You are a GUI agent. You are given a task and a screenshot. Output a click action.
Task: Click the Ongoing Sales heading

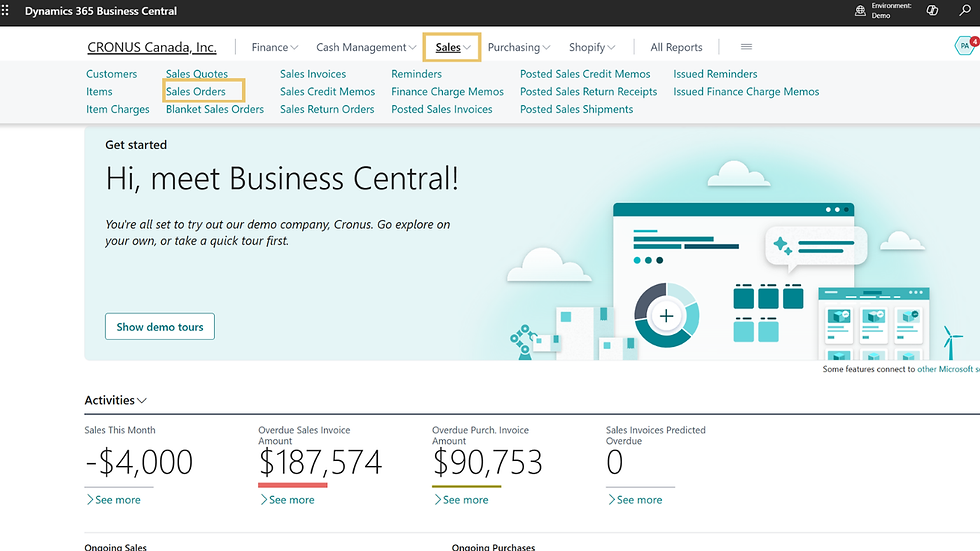point(116,547)
